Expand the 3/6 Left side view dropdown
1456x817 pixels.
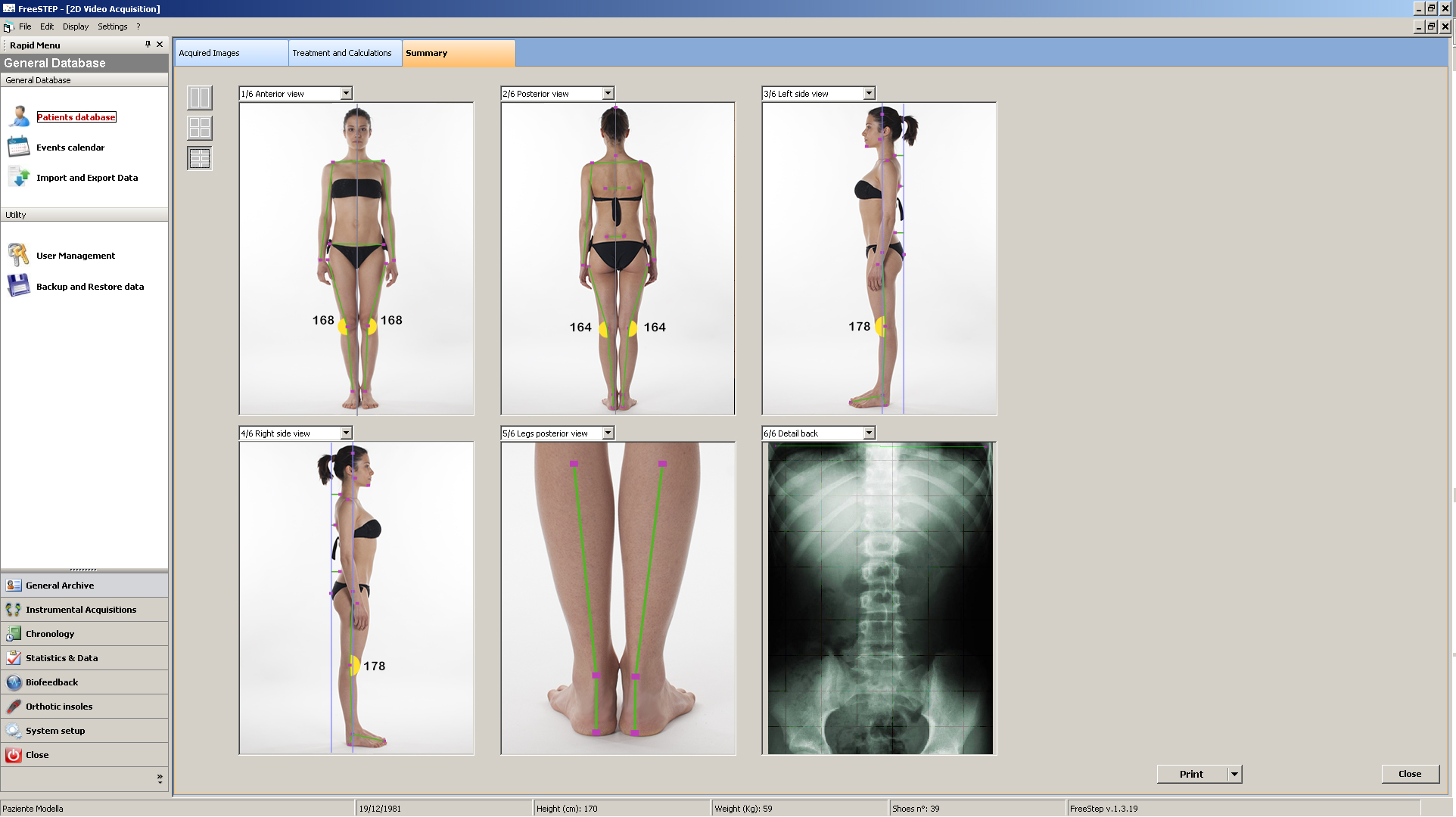(869, 93)
